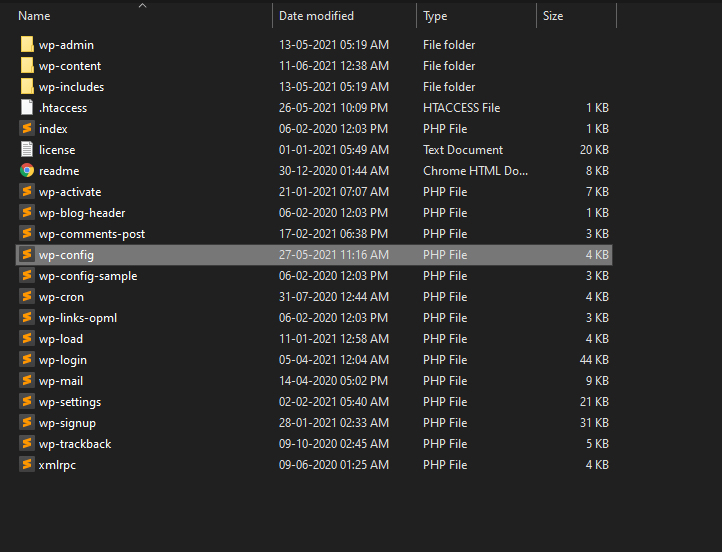Click the wp-admin folder icon
The image size is (722, 552).
[27, 45]
